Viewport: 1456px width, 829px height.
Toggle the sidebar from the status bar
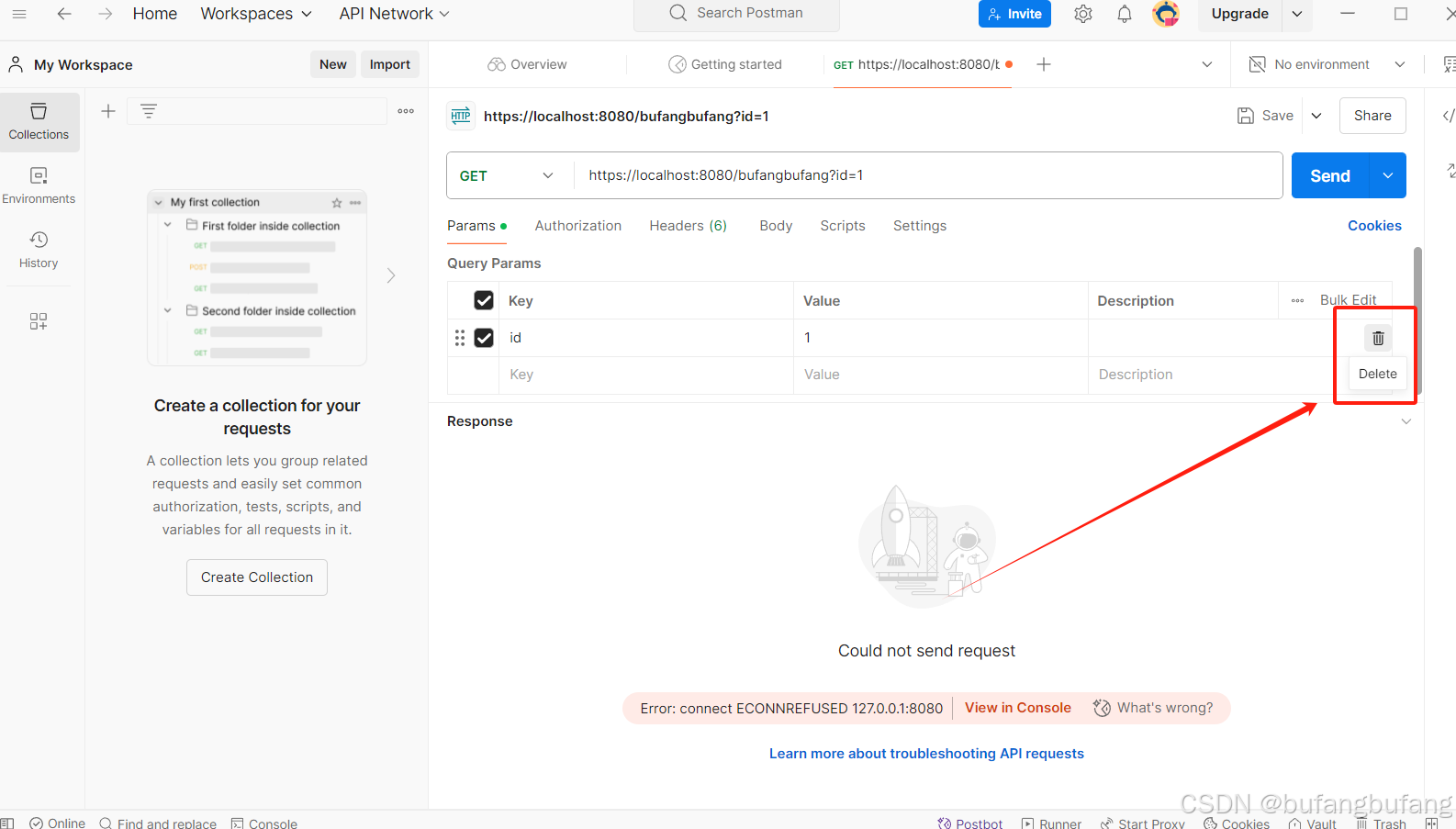(7, 823)
